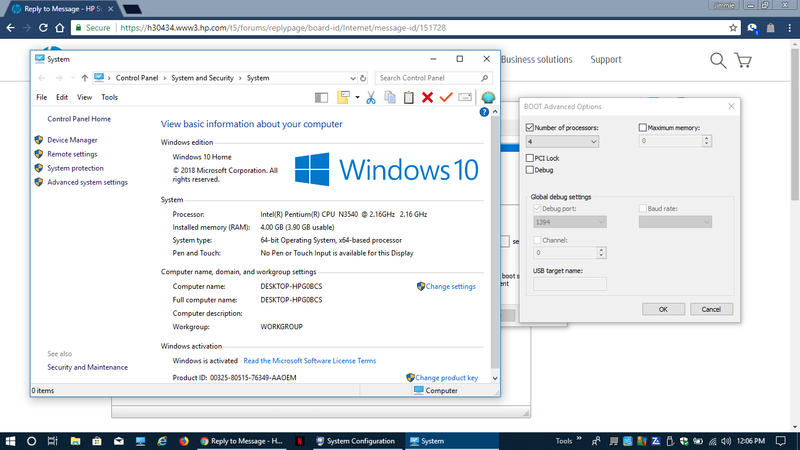Cancel the BOOT Advanced Options dialog
Image resolution: width=800 pixels, height=450 pixels.
[711, 309]
